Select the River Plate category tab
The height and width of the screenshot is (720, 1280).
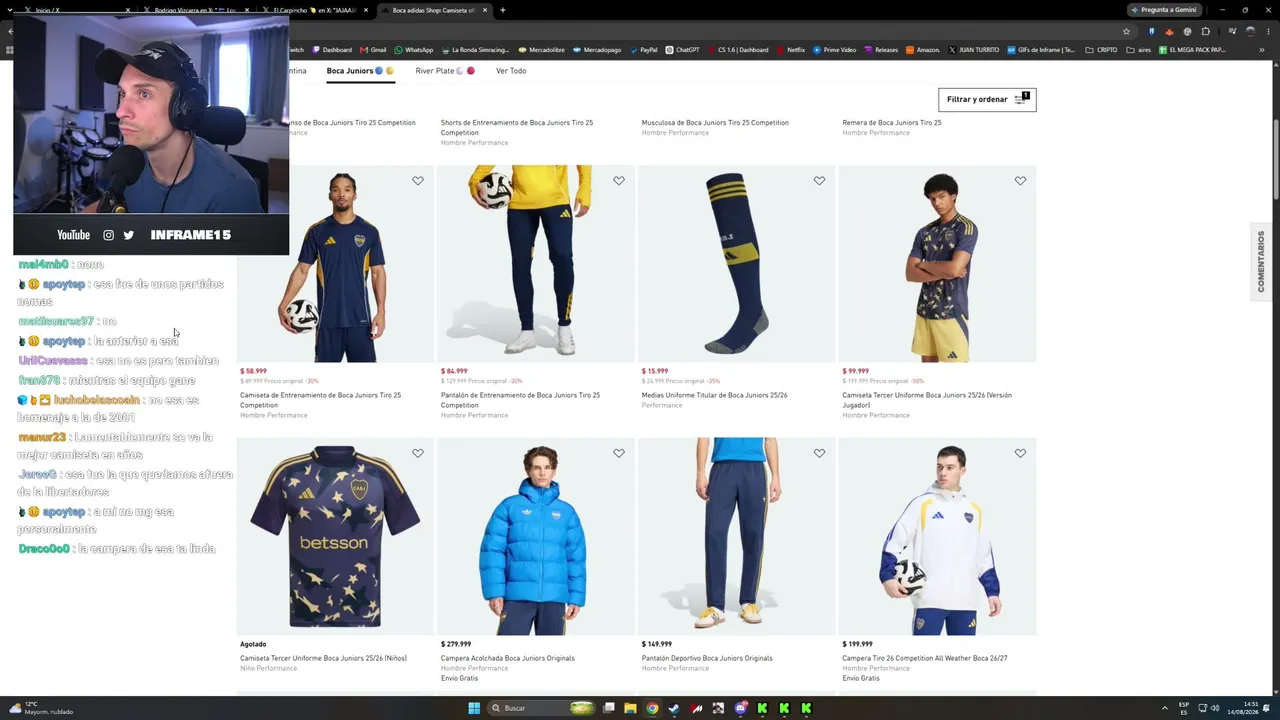coord(445,71)
